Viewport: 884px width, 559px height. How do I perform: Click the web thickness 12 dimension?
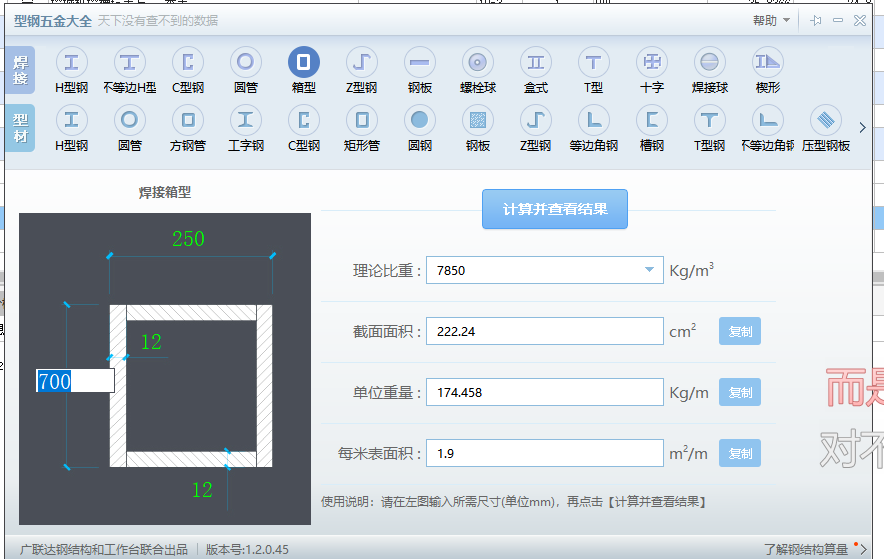tap(151, 342)
